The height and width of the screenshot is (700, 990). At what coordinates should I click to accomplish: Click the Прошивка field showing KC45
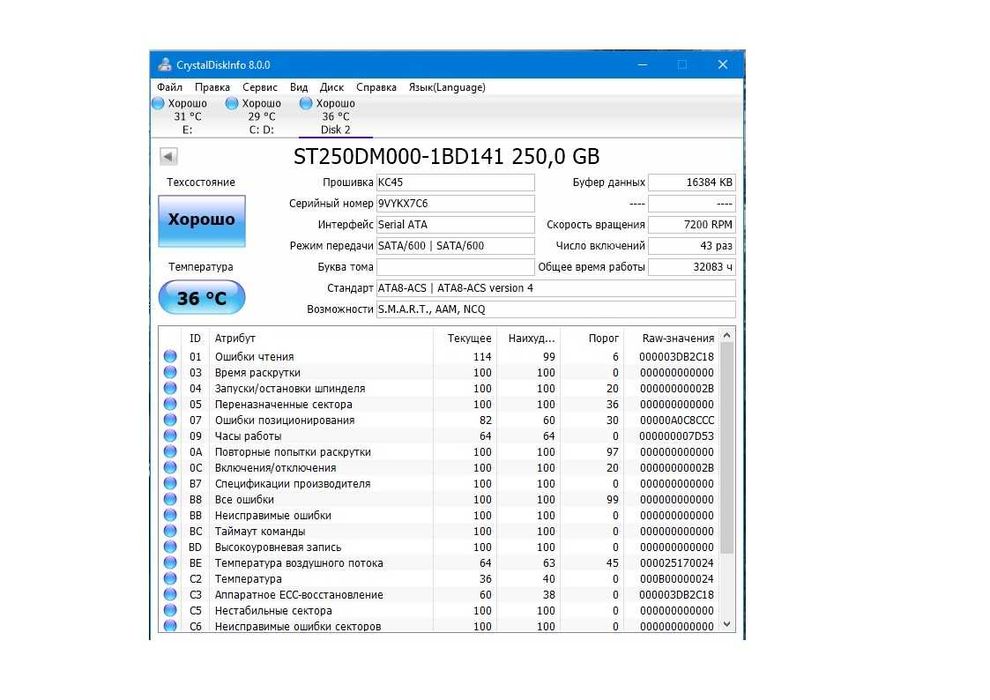tap(455, 182)
